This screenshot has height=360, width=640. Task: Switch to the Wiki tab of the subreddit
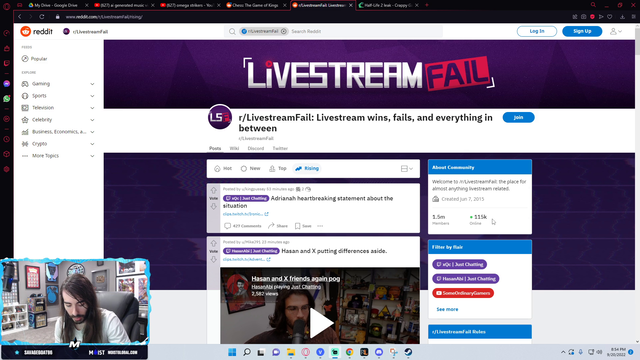tap(234, 149)
